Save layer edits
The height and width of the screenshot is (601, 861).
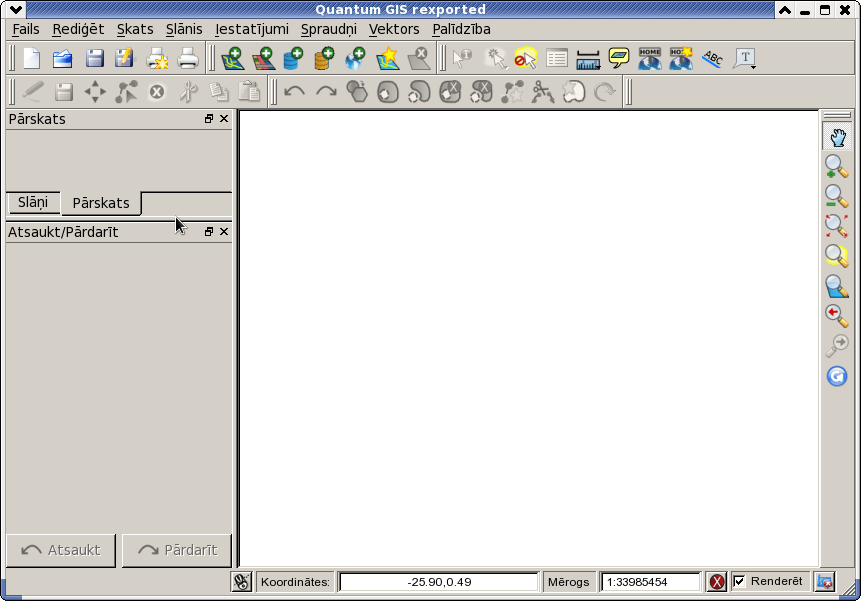64,92
